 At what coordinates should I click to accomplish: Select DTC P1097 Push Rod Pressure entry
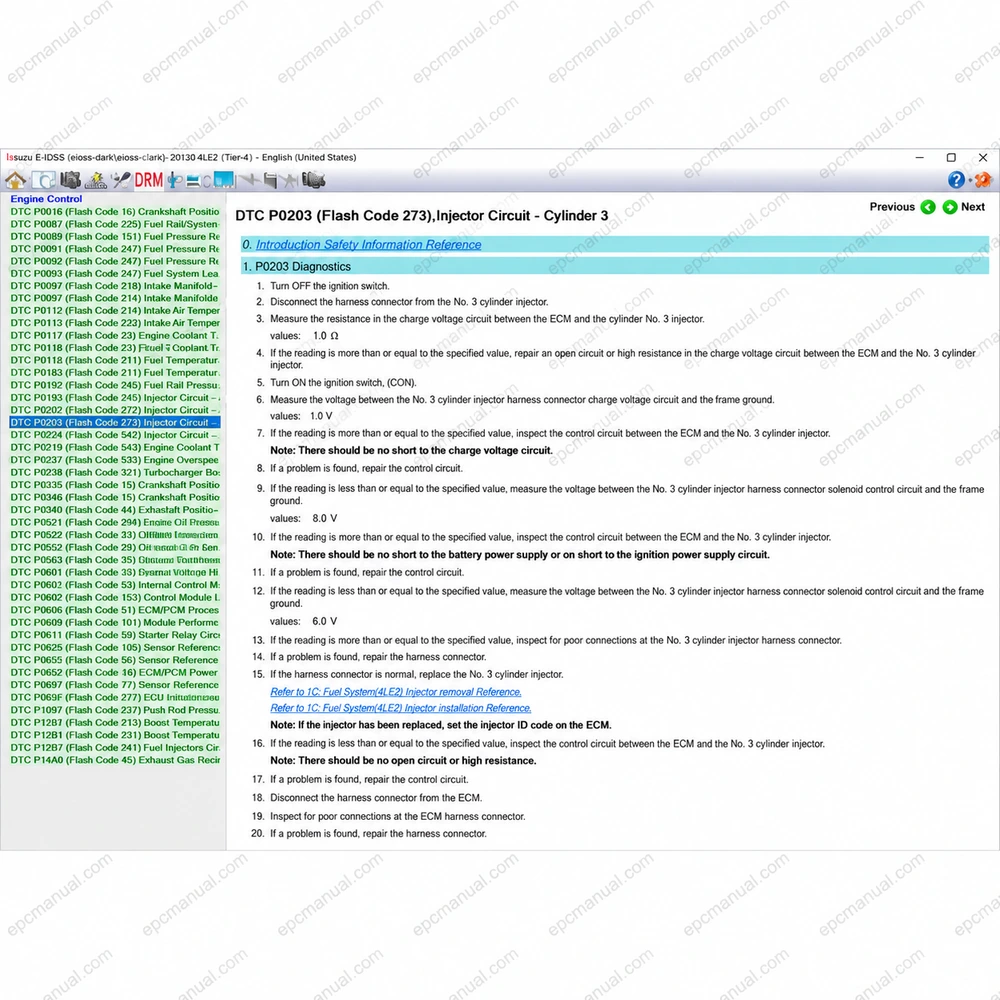pyautogui.click(x=115, y=710)
